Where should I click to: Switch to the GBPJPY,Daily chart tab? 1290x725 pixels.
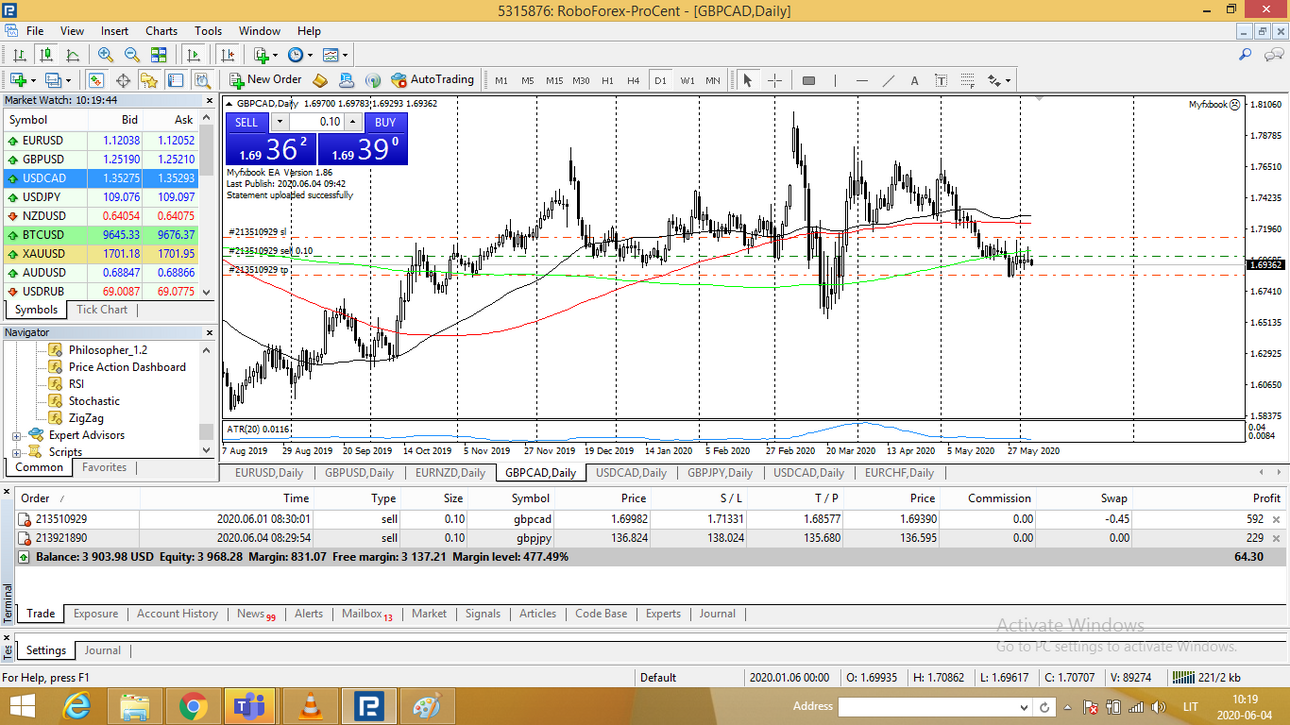tap(720, 473)
